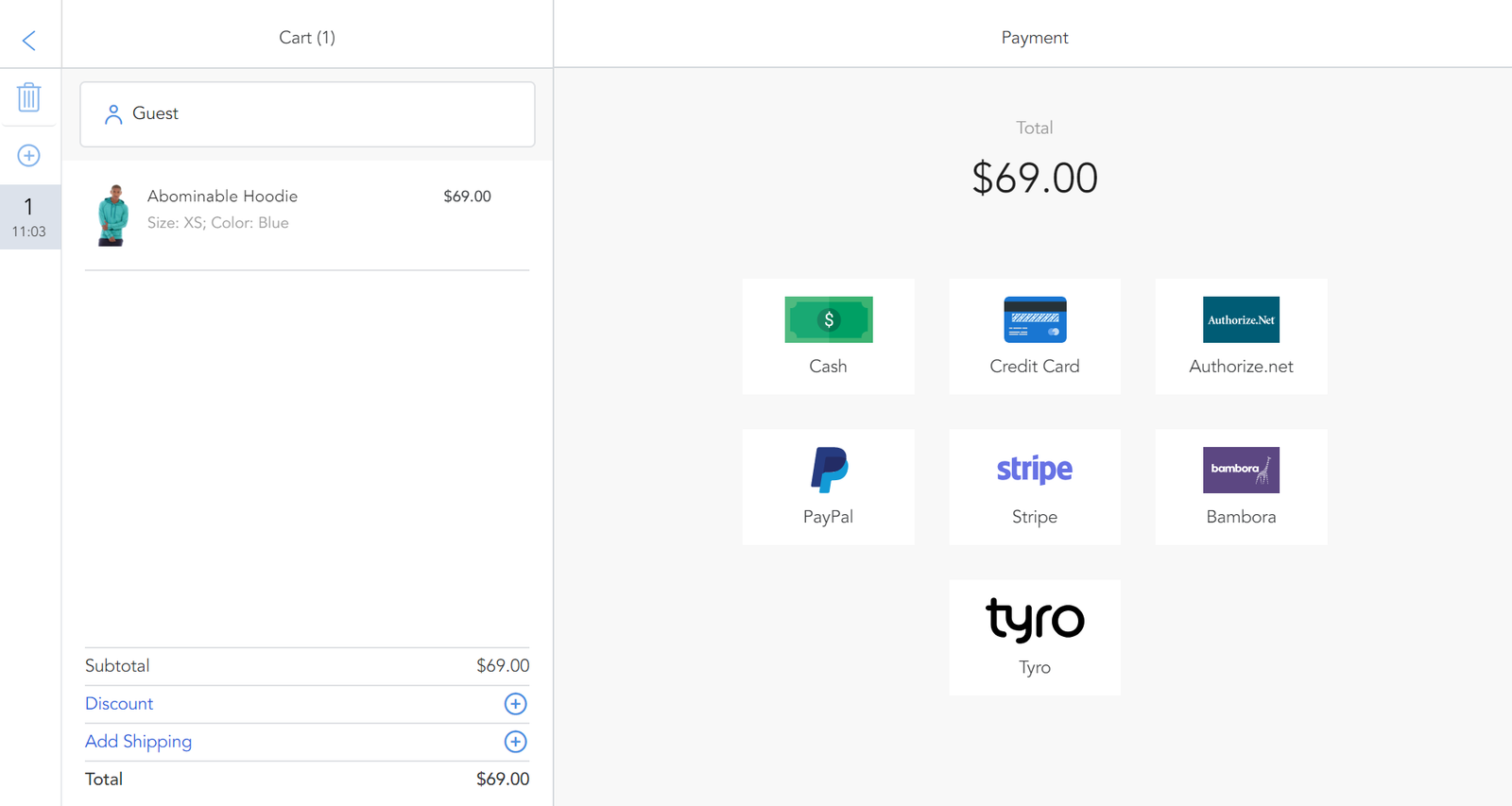Click the large $69.00 payment total
The width and height of the screenshot is (1512, 806).
(x=1035, y=179)
